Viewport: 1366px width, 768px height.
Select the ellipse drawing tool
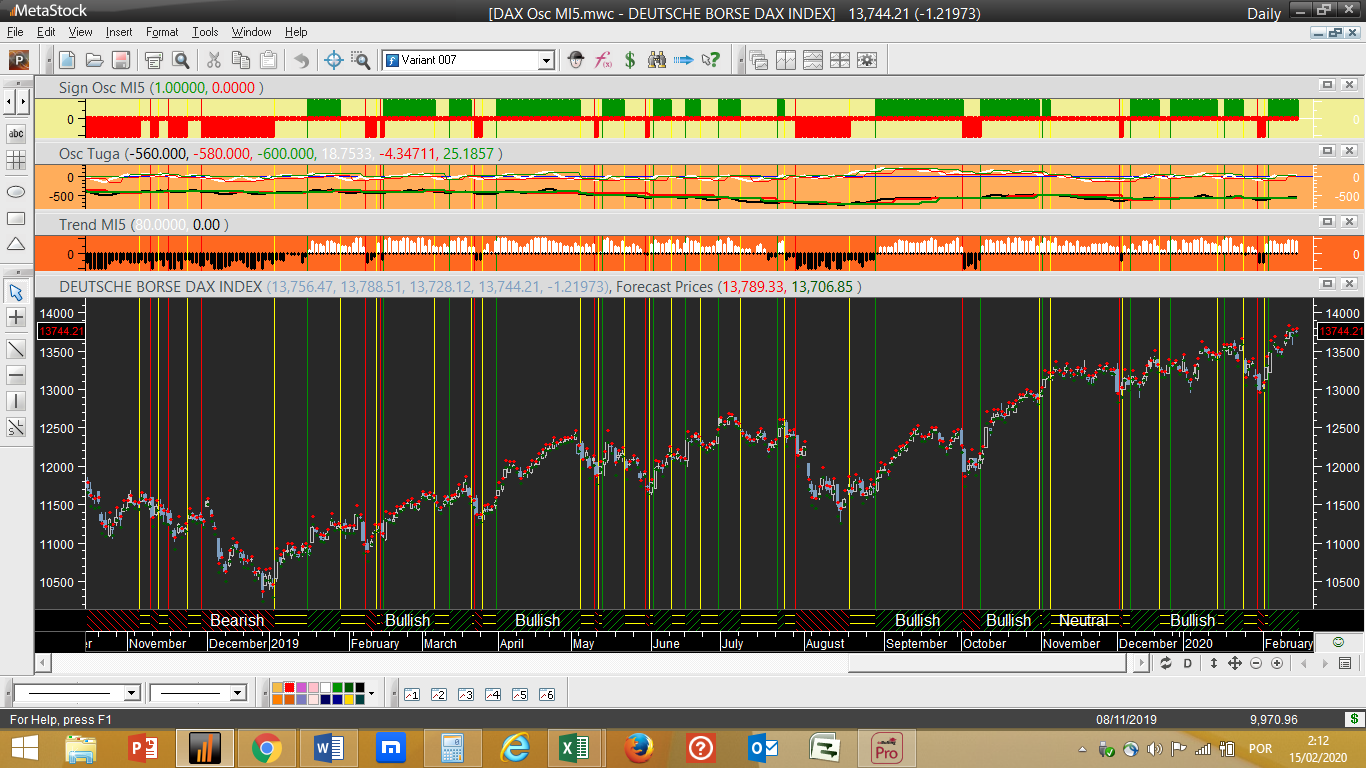tap(16, 191)
